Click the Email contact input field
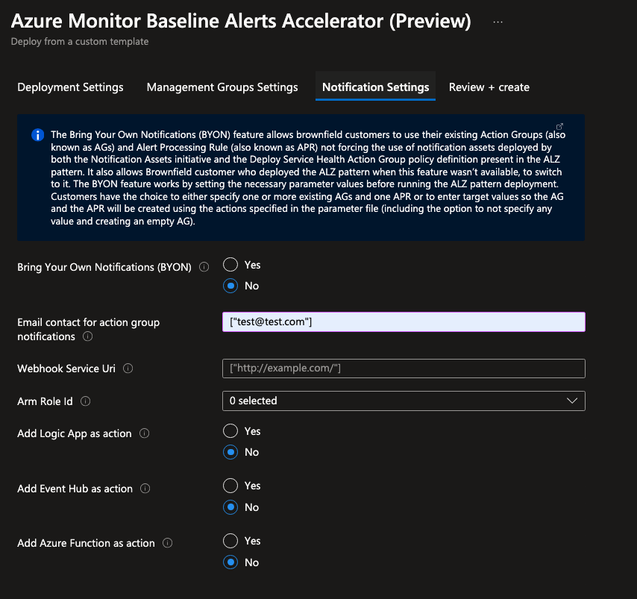Image resolution: width=637 pixels, height=599 pixels. click(x=403, y=322)
